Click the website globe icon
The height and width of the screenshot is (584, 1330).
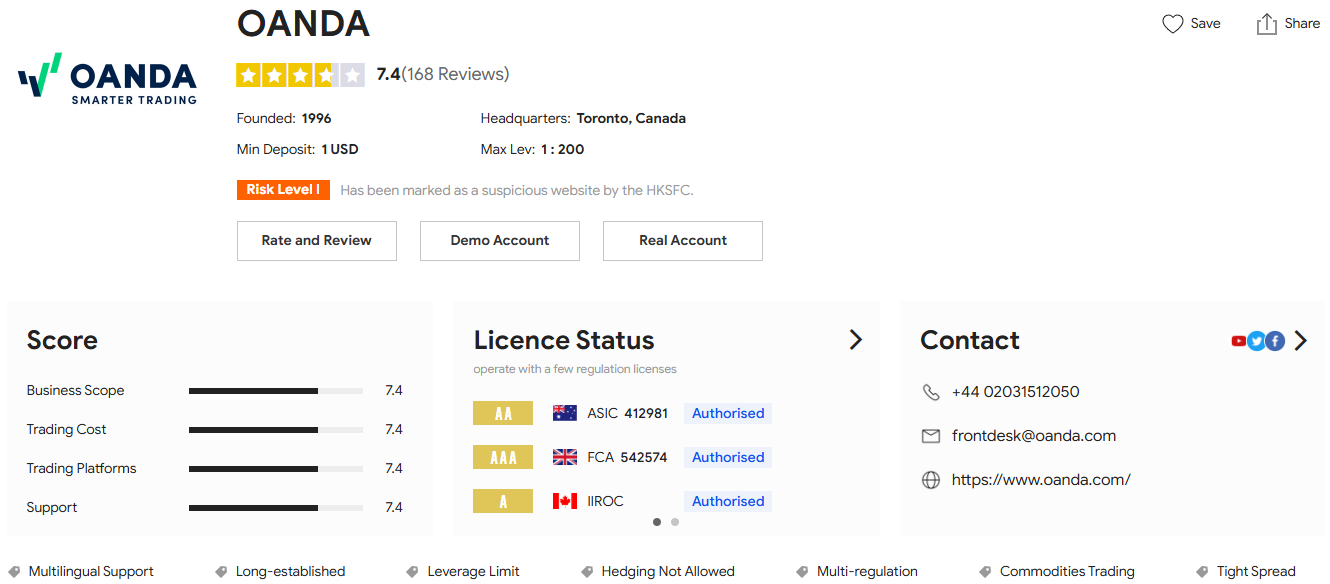coord(931,480)
